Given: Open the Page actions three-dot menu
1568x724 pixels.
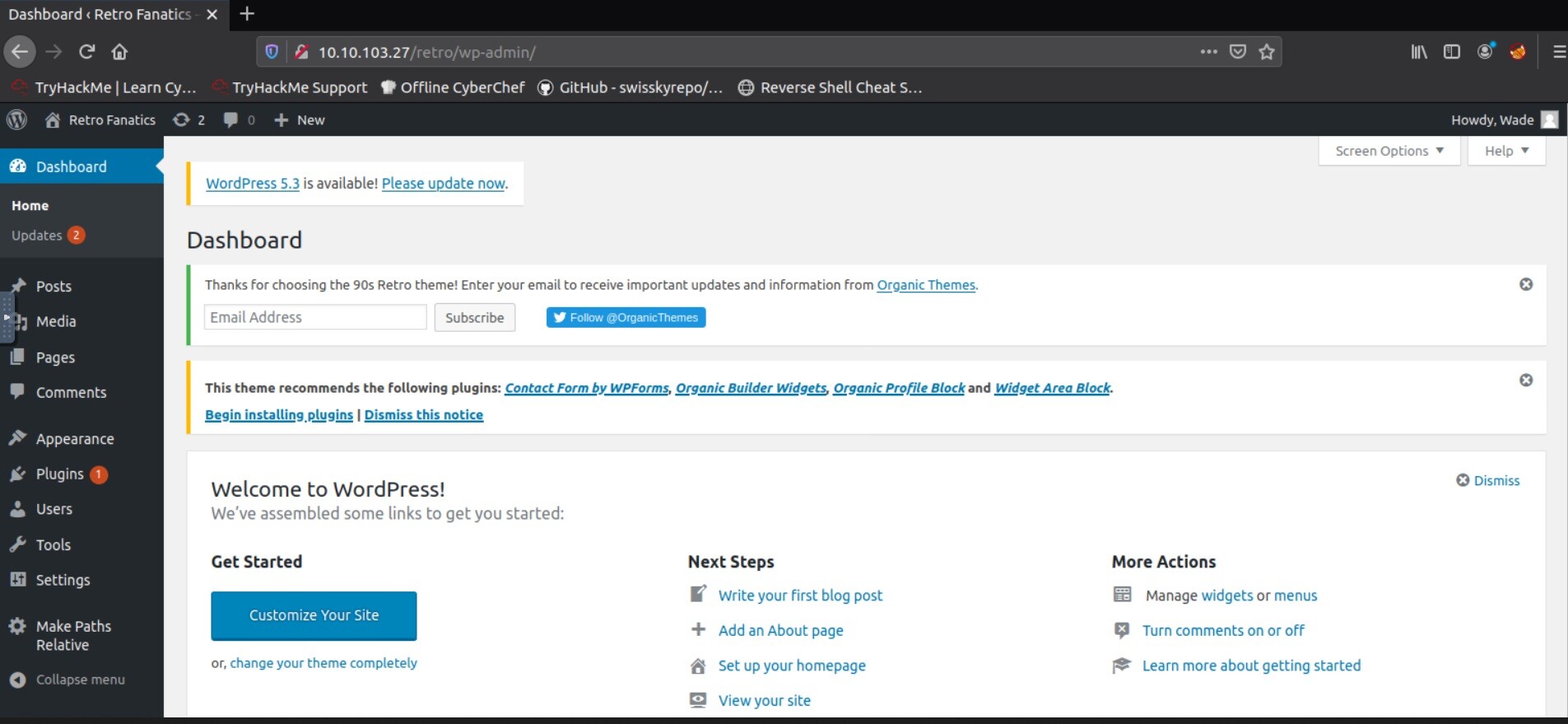Looking at the screenshot, I should pos(1207,52).
